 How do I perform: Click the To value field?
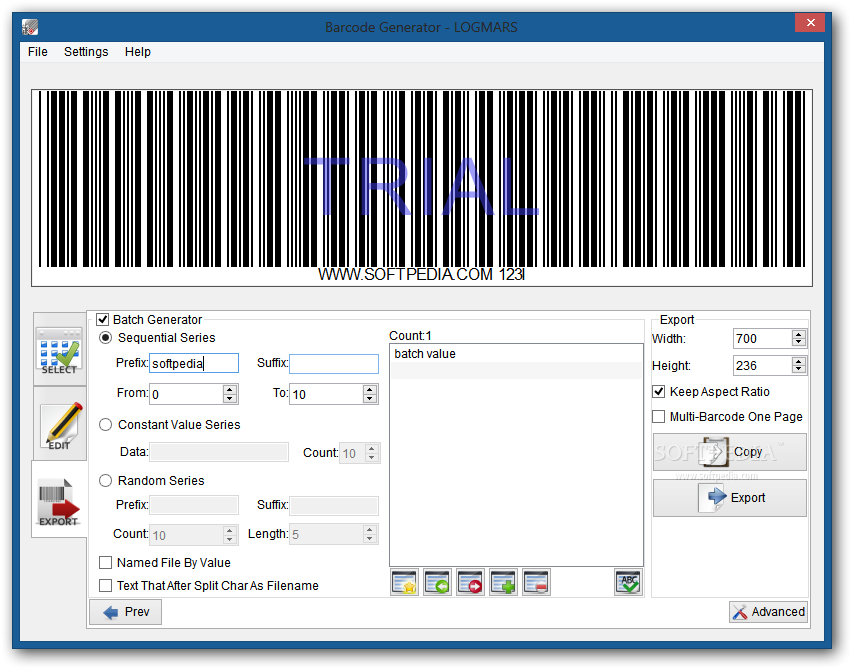[x=326, y=394]
